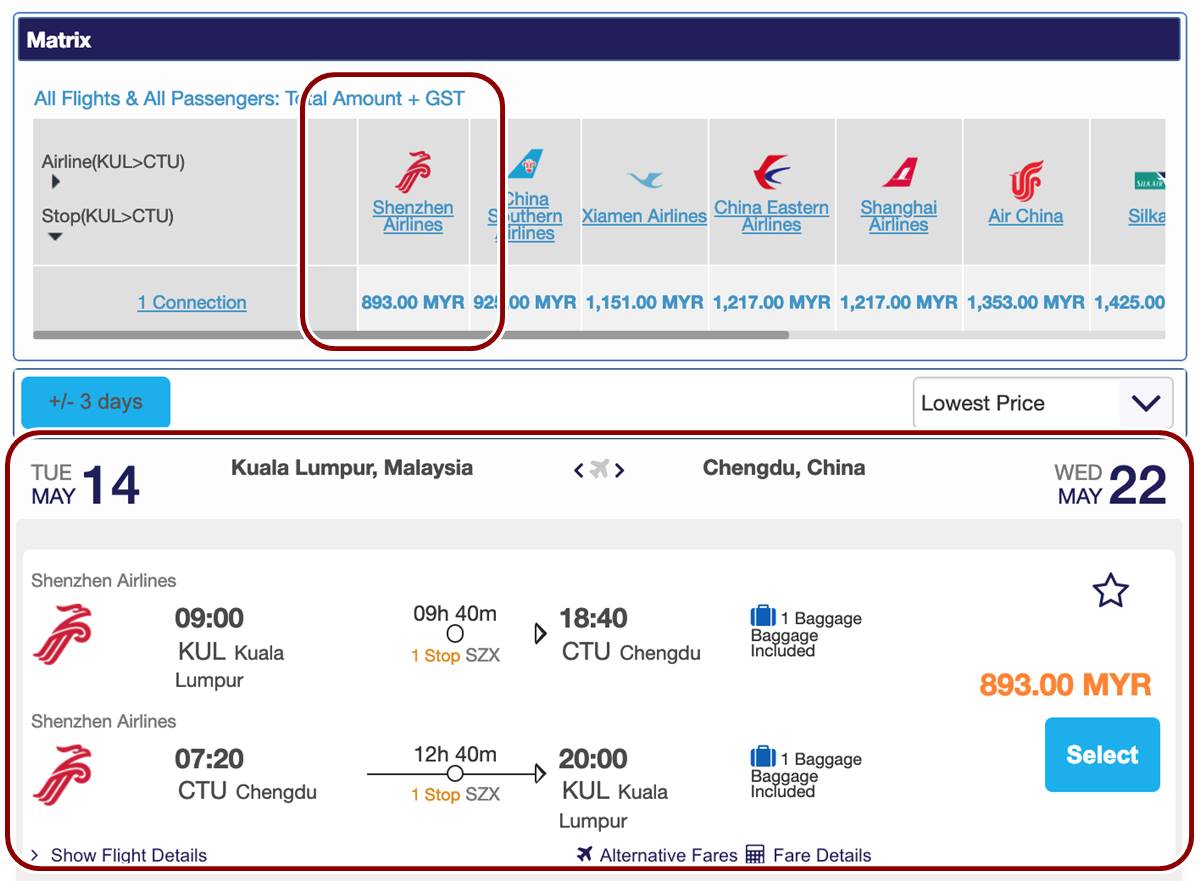Click the Matrix panel header
Screen dimensions: 1200x881
pyautogui.click(x=599, y=40)
